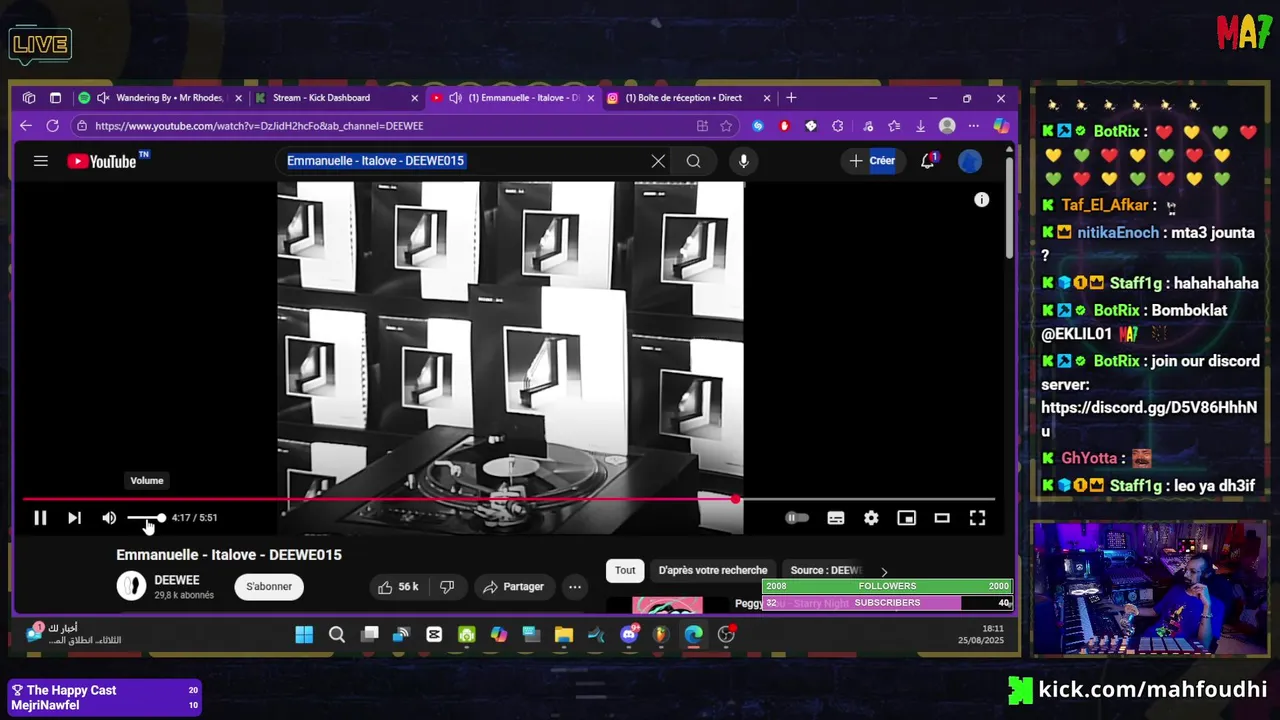Screen dimensions: 1280x720
Task: Mute the Wandering By tab audio
Action: click(103, 98)
